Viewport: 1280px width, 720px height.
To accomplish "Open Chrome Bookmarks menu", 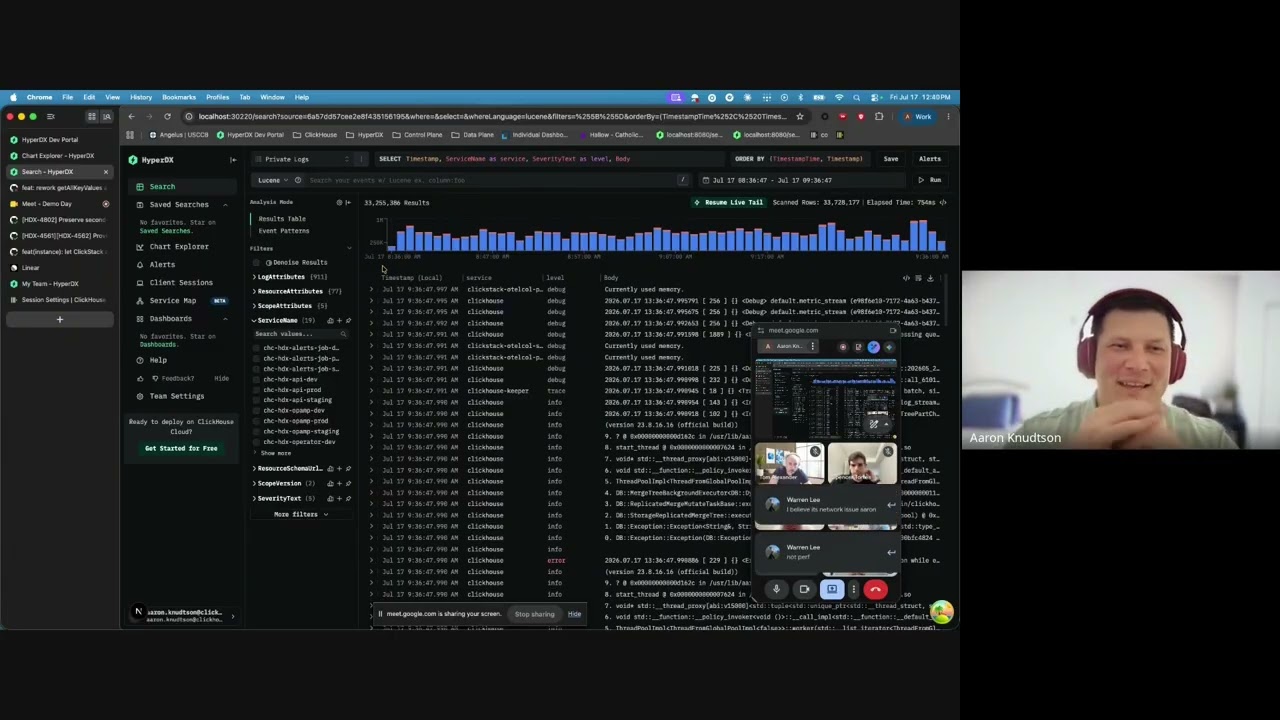I will pos(179,97).
